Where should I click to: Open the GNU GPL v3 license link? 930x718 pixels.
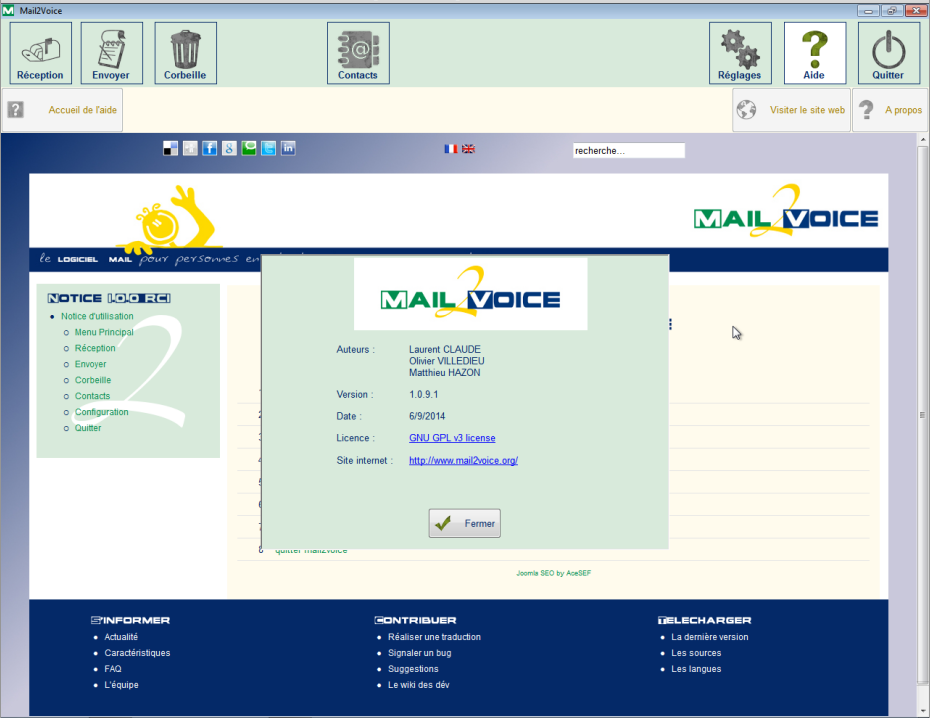point(452,438)
